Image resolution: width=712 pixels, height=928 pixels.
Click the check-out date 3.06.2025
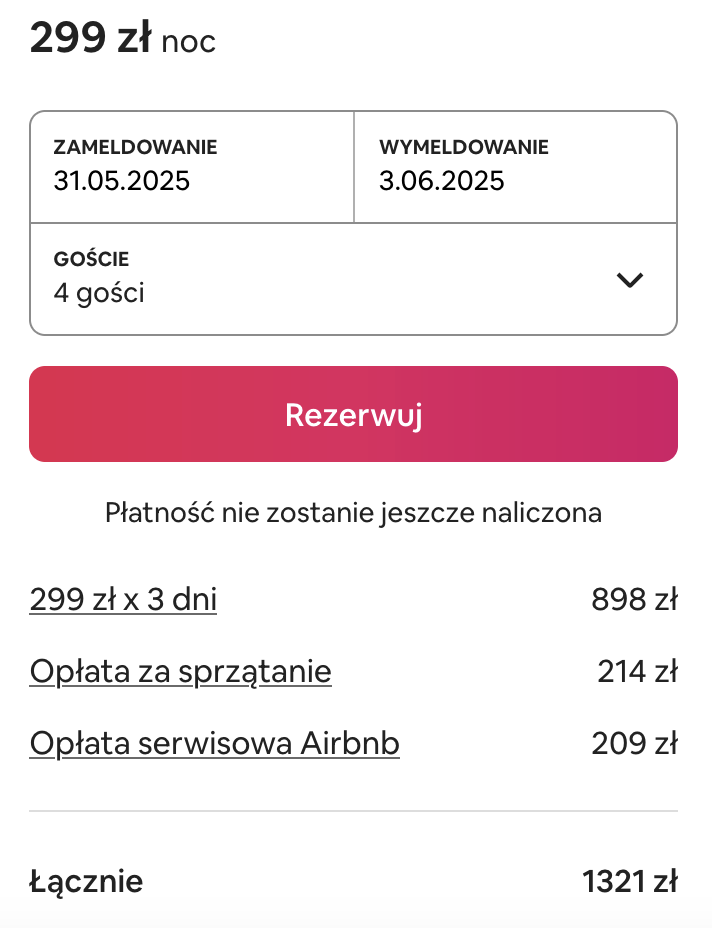[442, 181]
